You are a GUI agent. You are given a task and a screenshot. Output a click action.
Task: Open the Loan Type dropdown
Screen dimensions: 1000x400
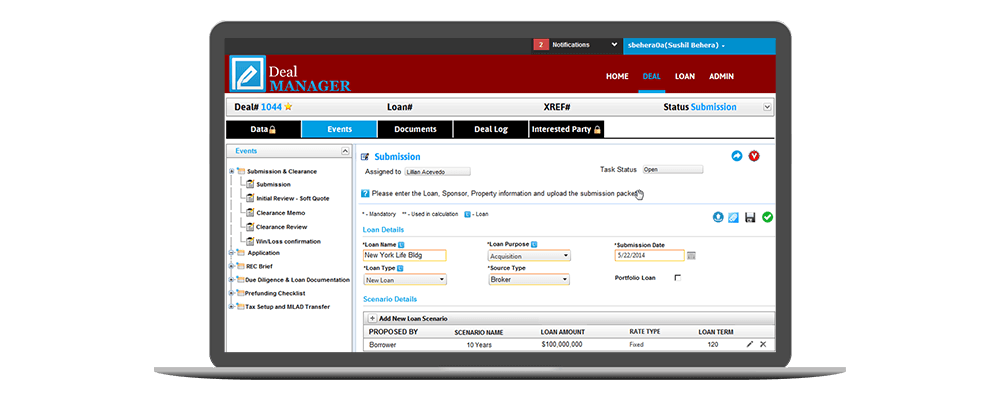pyautogui.click(x=405, y=279)
